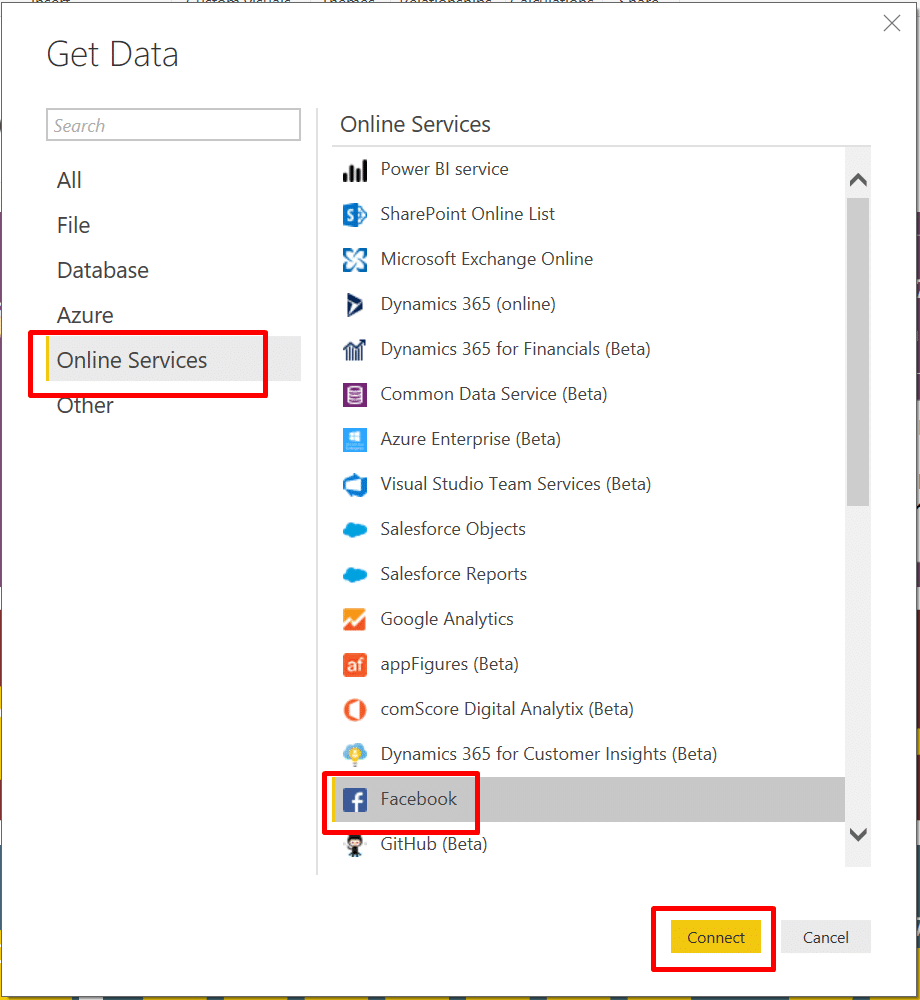Image resolution: width=920 pixels, height=1000 pixels.
Task: Click the Facebook logo icon
Action: pos(354,800)
